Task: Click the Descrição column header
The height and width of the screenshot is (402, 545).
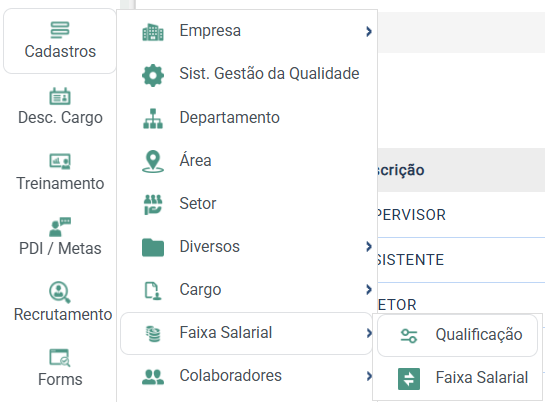Action: 401,170
